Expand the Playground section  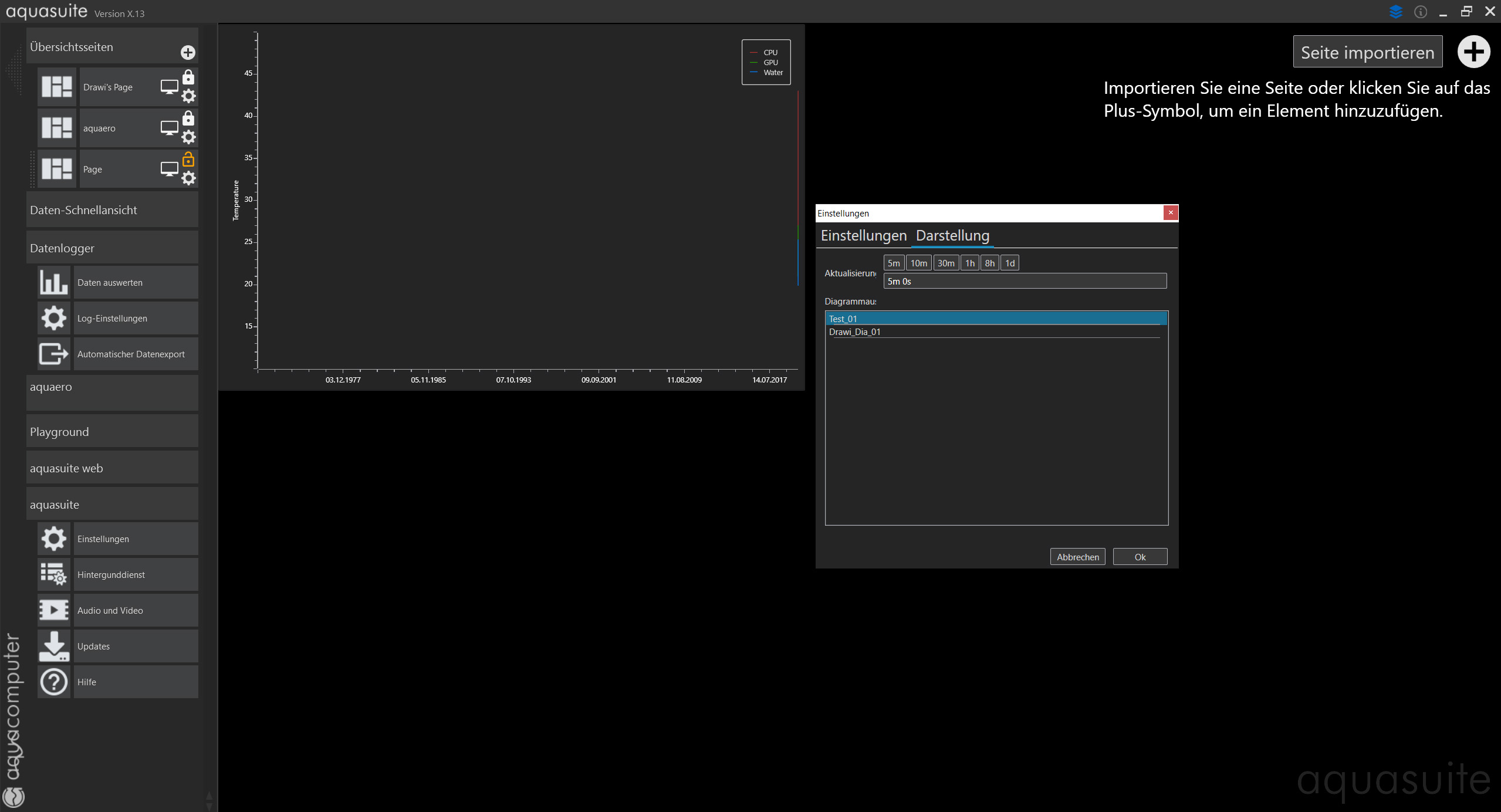click(112, 432)
